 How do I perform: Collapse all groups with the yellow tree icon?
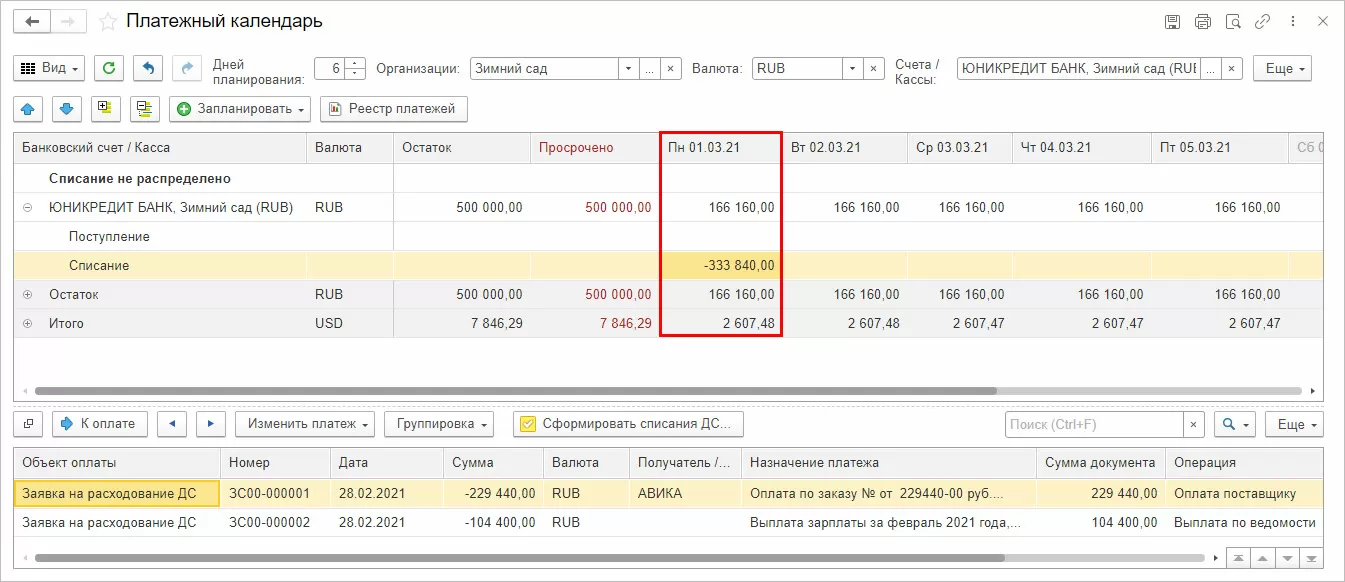[x=145, y=108]
